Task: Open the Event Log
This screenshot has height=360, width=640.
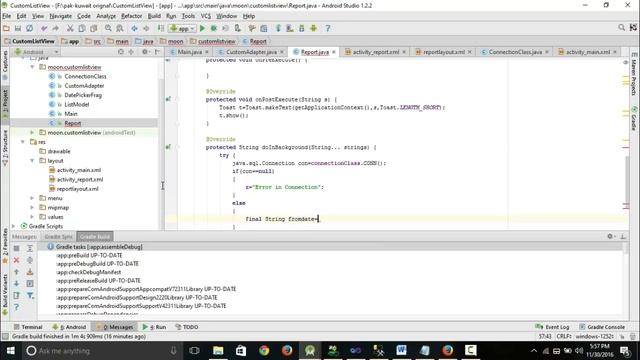Action: 552,327
